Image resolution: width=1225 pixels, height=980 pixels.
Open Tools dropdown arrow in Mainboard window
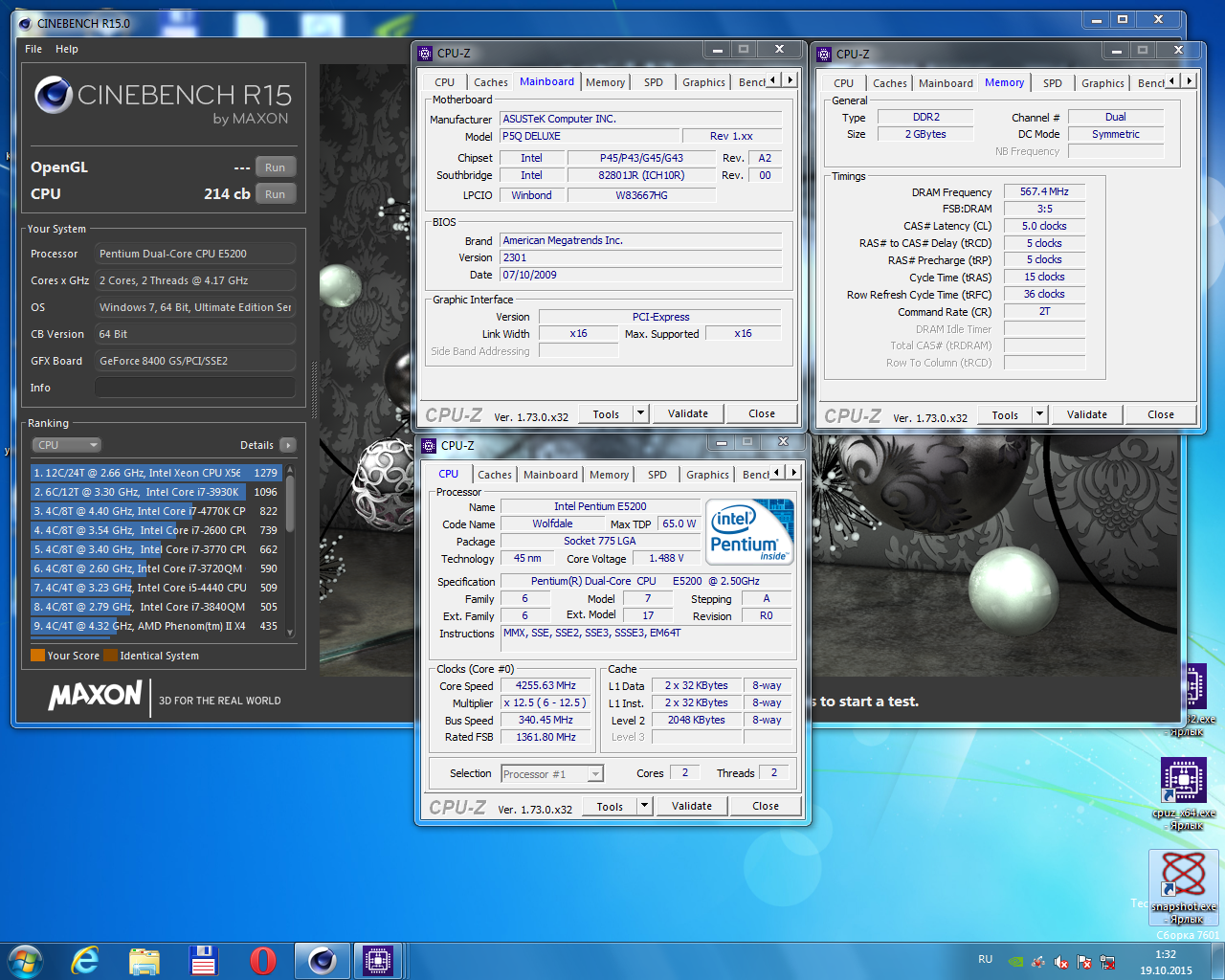[640, 413]
